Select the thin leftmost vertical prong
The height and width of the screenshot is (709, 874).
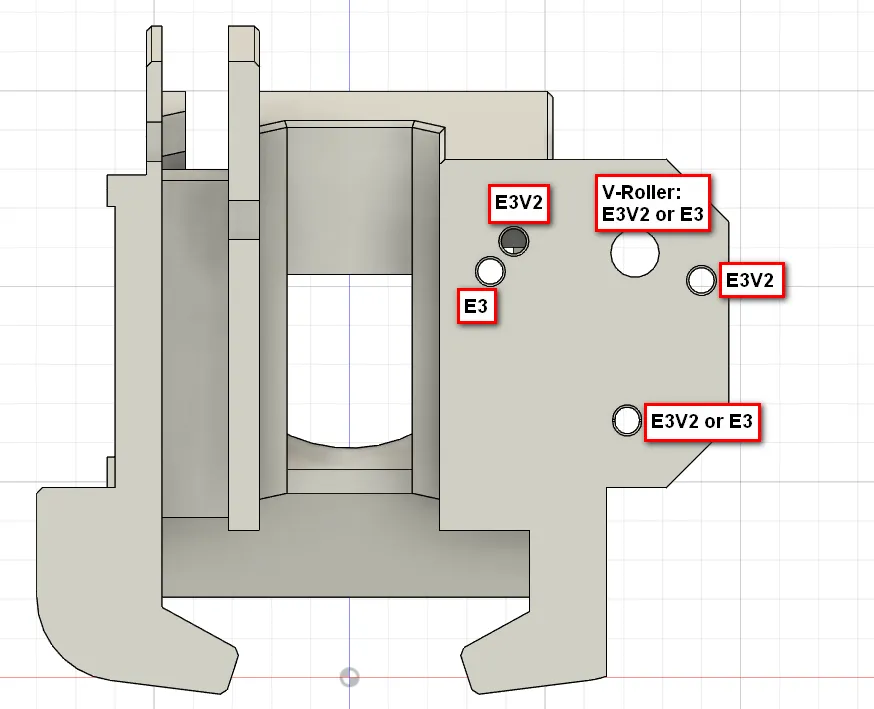(x=154, y=90)
